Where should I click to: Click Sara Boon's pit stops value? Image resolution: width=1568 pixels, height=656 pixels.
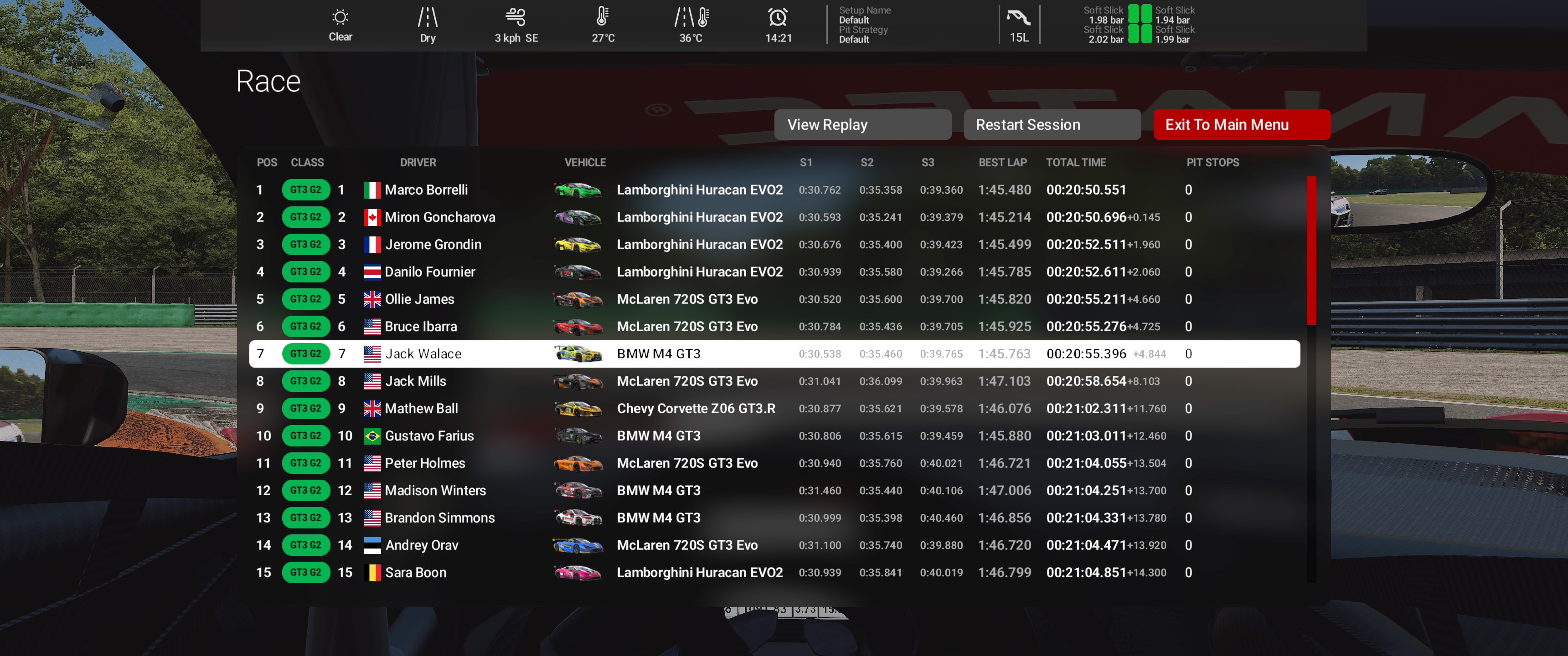tap(1188, 573)
